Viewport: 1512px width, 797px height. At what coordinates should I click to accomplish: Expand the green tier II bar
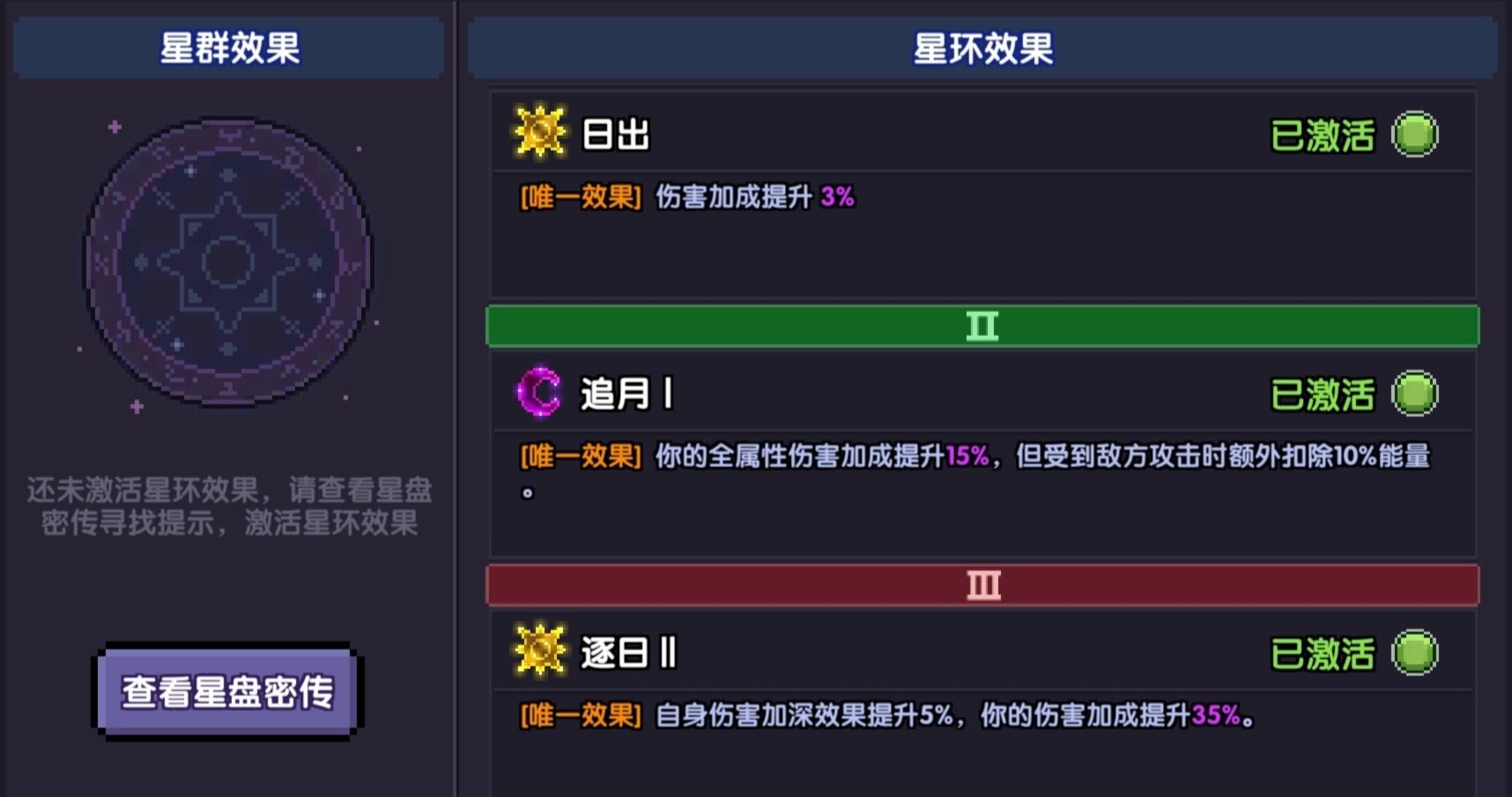coord(982,326)
